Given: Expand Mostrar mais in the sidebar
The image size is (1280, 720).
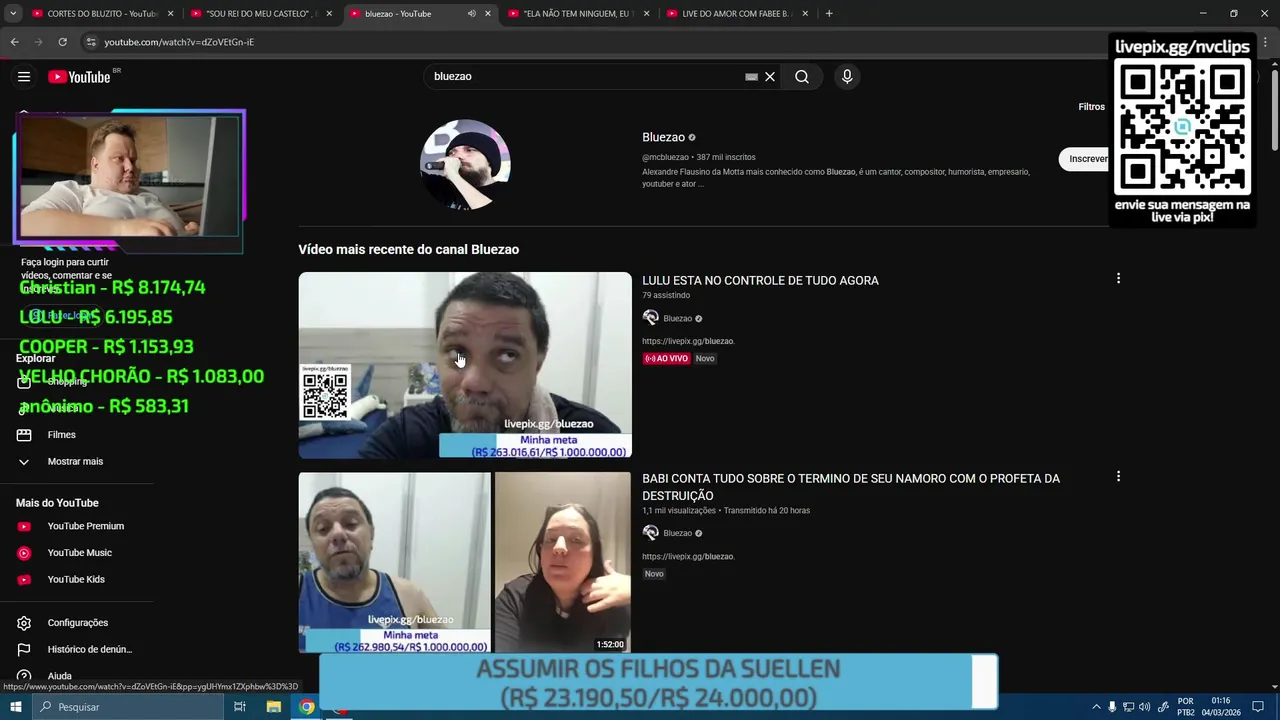Looking at the screenshot, I should point(77,462).
